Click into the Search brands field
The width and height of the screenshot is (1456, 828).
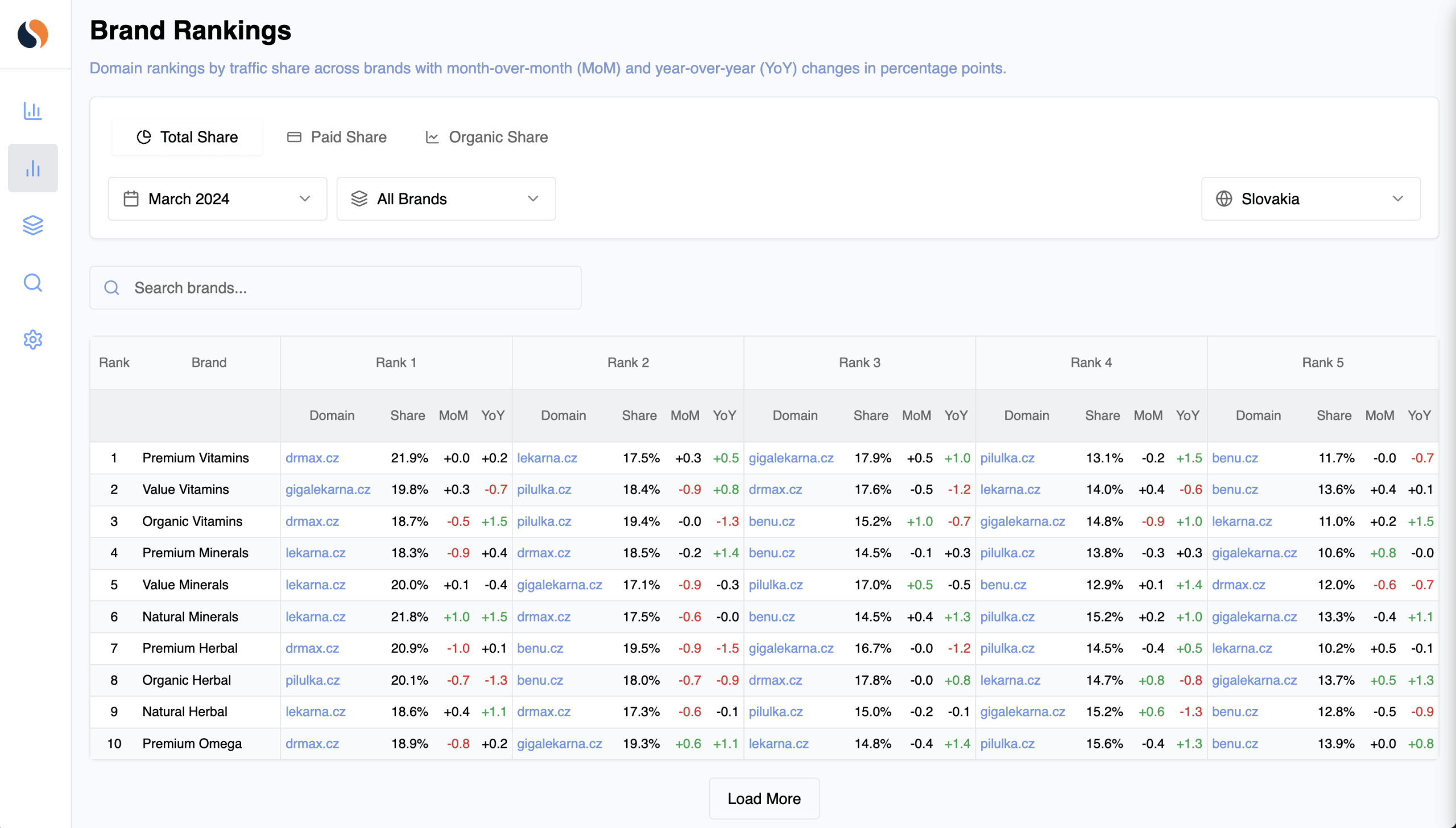pos(336,288)
